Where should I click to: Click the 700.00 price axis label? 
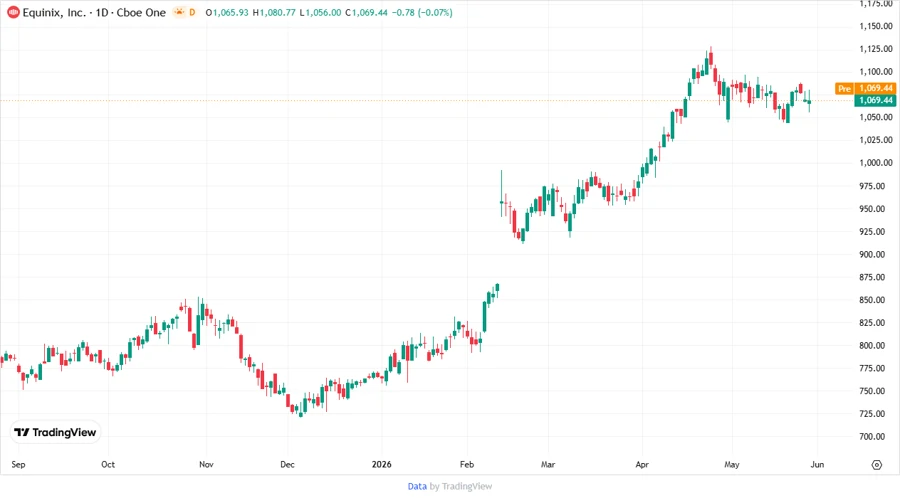(x=872, y=437)
